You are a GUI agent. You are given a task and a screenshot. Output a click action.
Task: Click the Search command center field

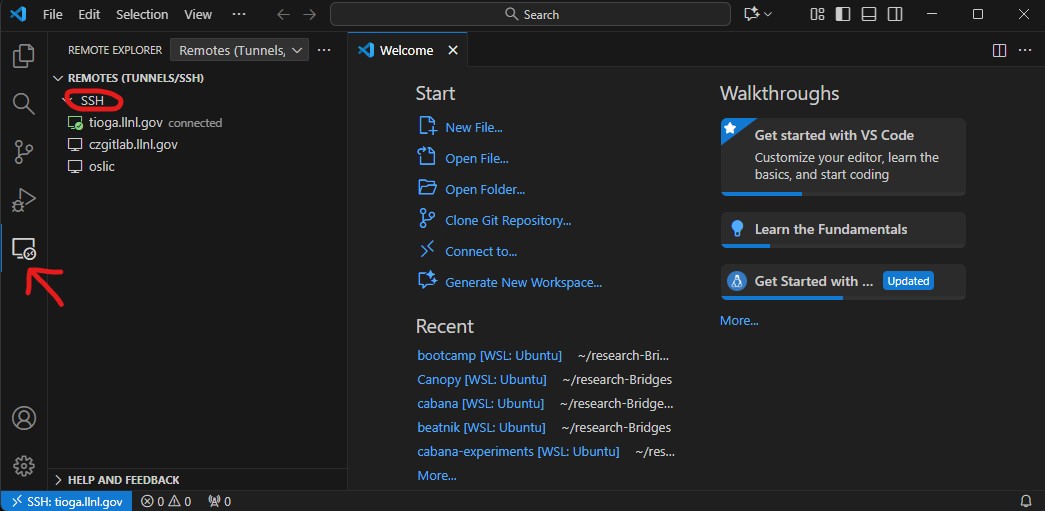530,14
